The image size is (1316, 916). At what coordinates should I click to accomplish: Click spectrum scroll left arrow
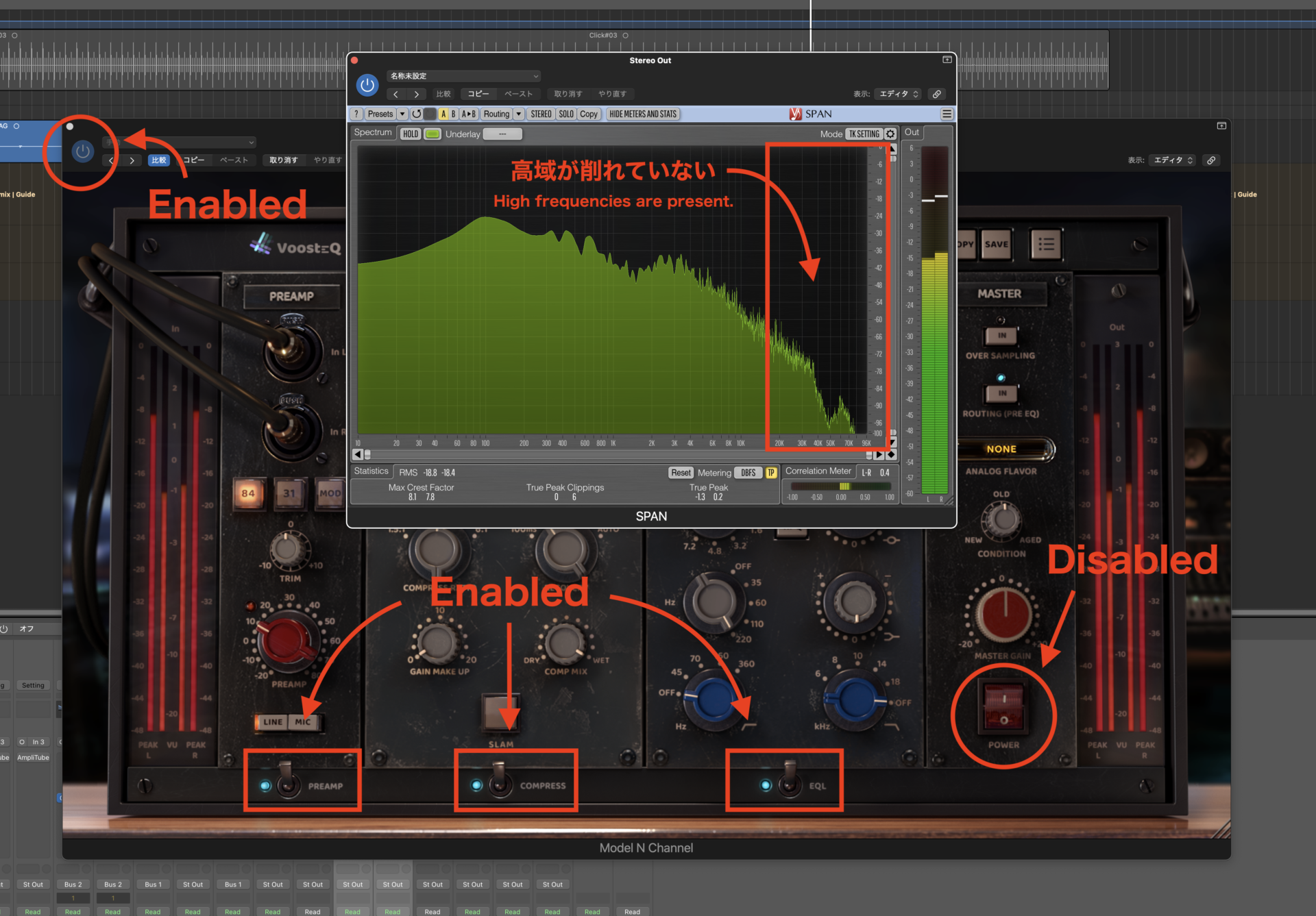click(x=357, y=455)
